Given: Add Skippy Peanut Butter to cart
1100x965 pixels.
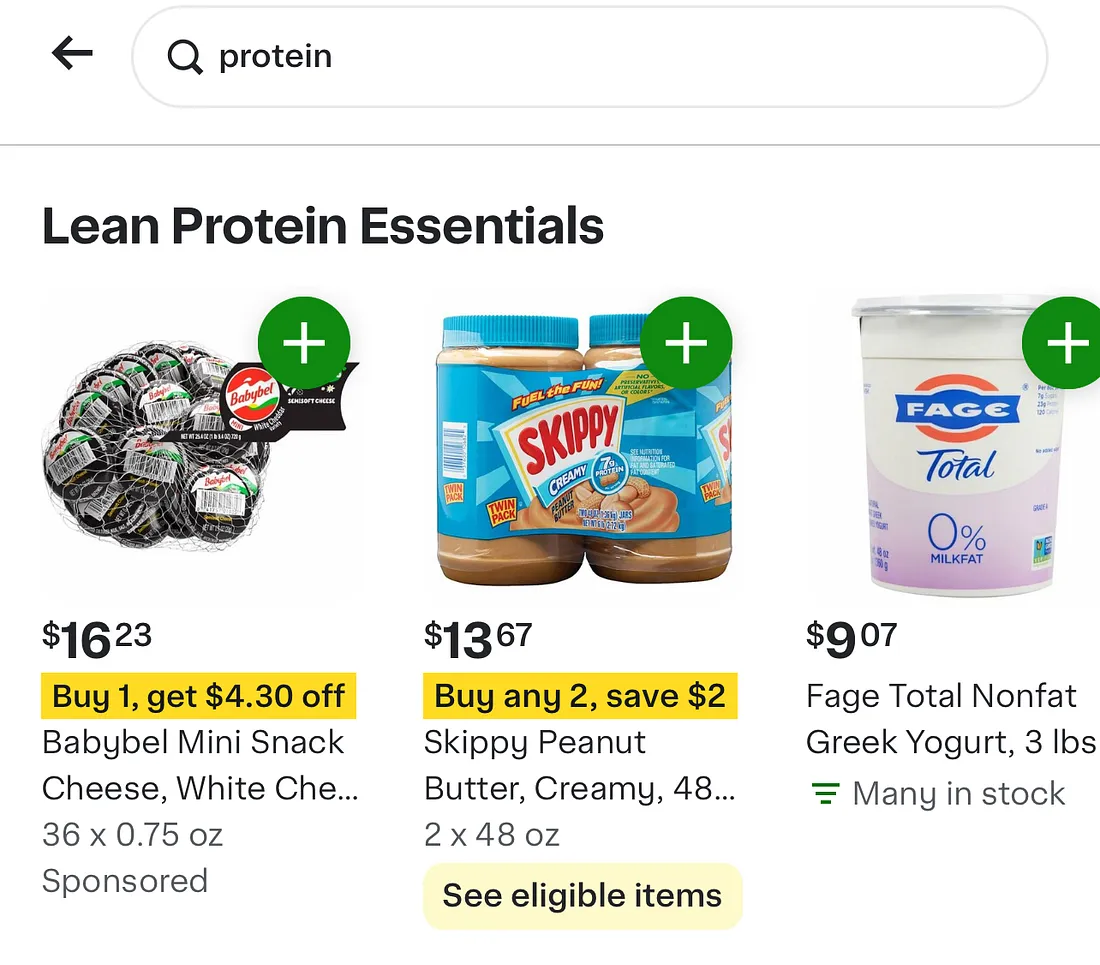Looking at the screenshot, I should point(686,343).
